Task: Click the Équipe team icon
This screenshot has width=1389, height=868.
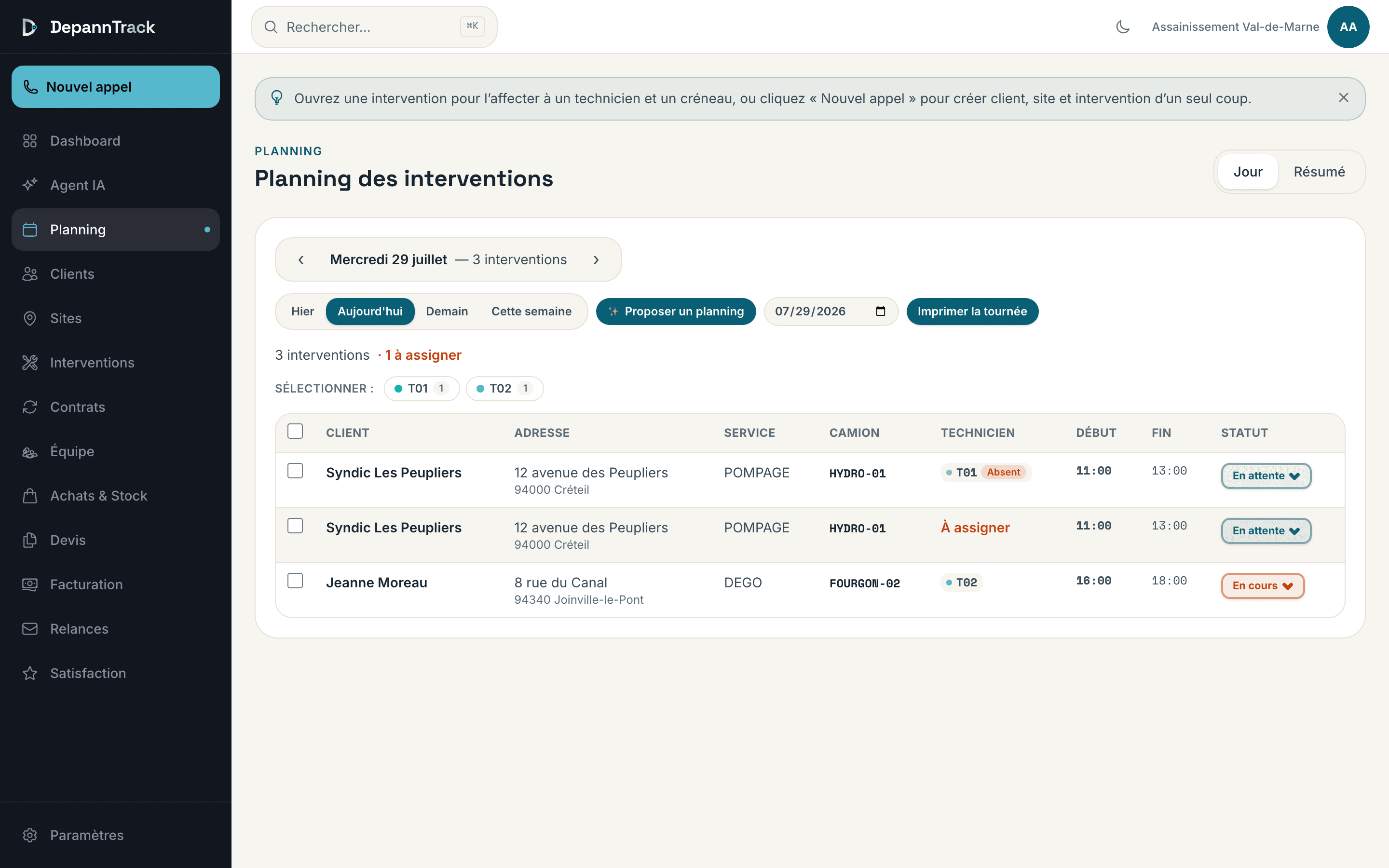Action: (x=30, y=451)
